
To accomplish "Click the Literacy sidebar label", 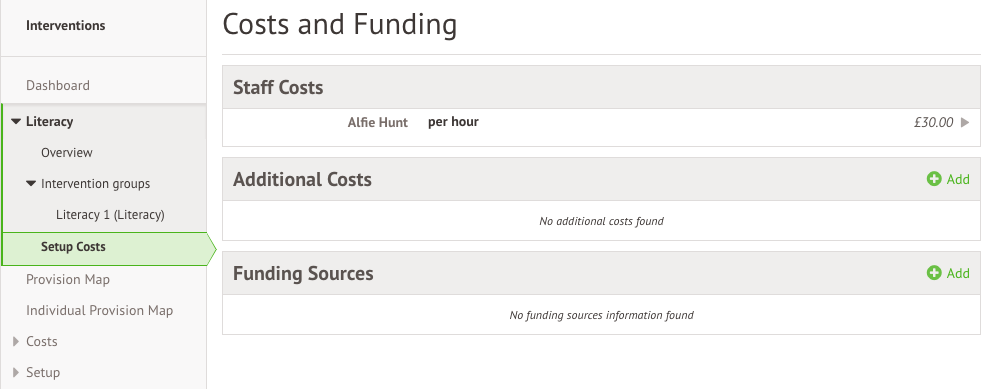I will (49, 122).
